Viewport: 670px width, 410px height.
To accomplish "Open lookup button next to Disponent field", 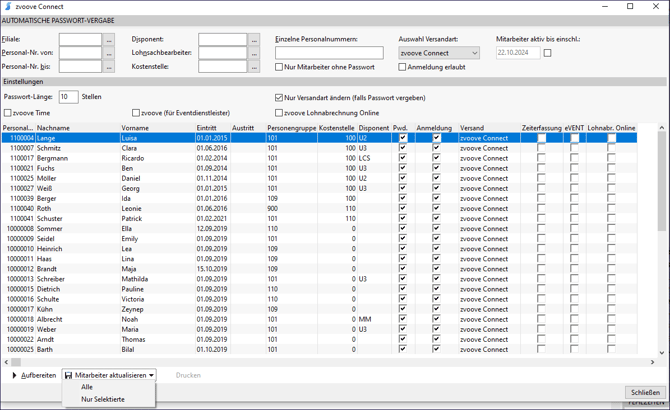I will [x=254, y=39].
